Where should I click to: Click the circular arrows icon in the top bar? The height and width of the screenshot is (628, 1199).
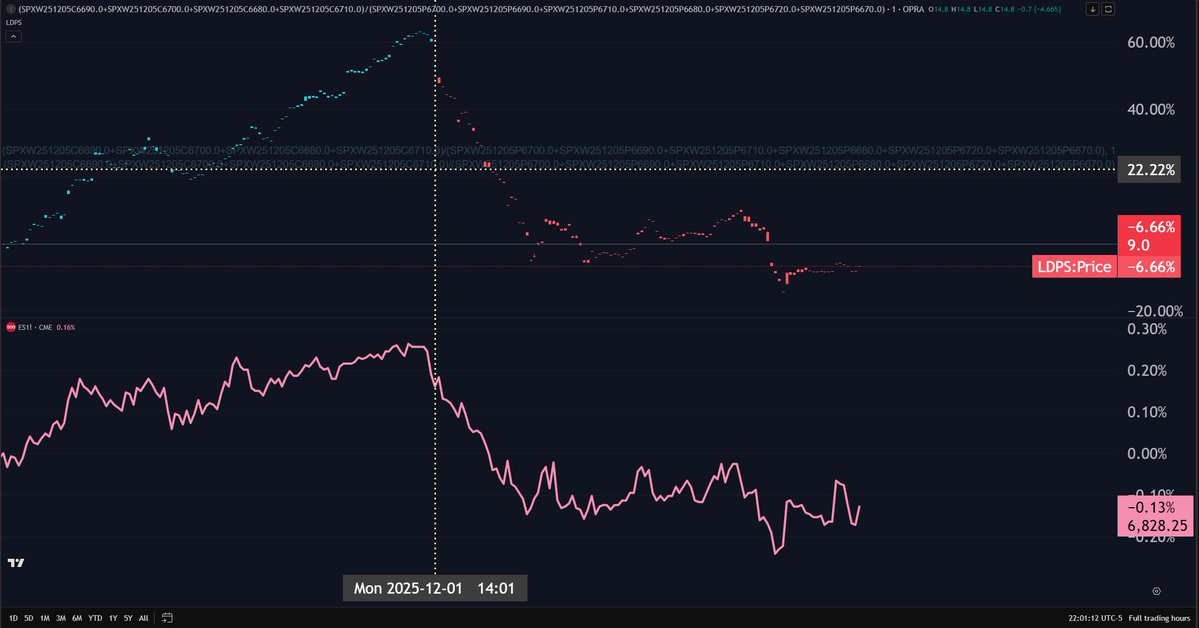(1108, 9)
